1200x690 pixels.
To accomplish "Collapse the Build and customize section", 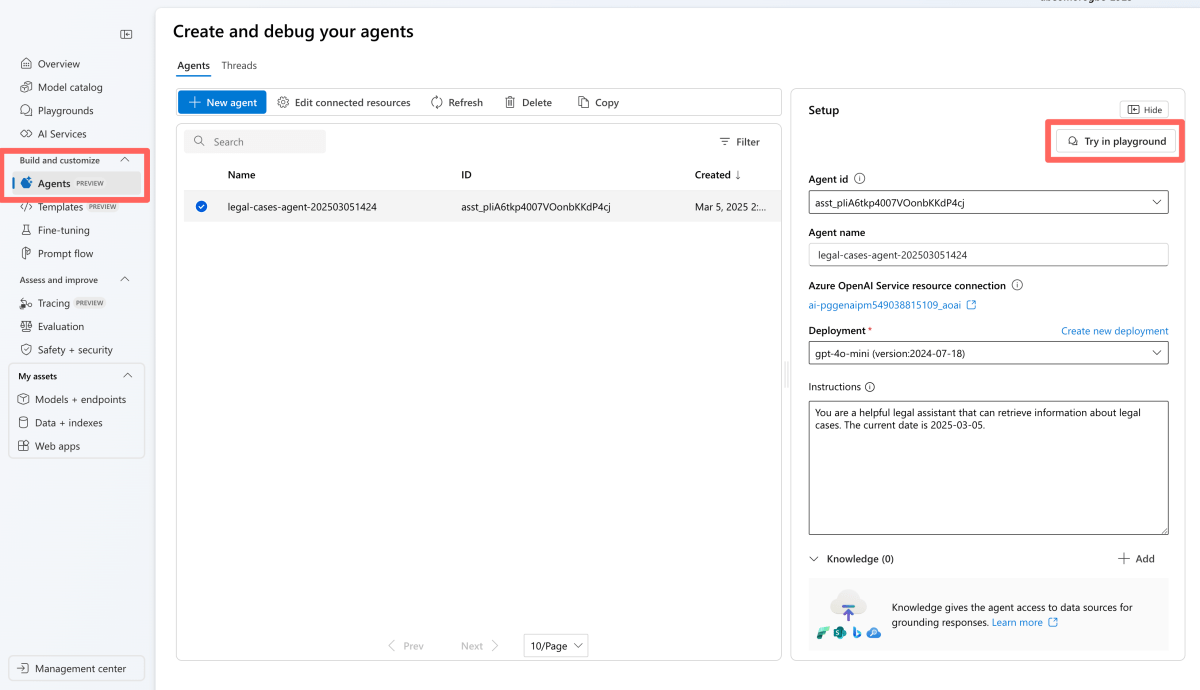I will click(x=125, y=160).
